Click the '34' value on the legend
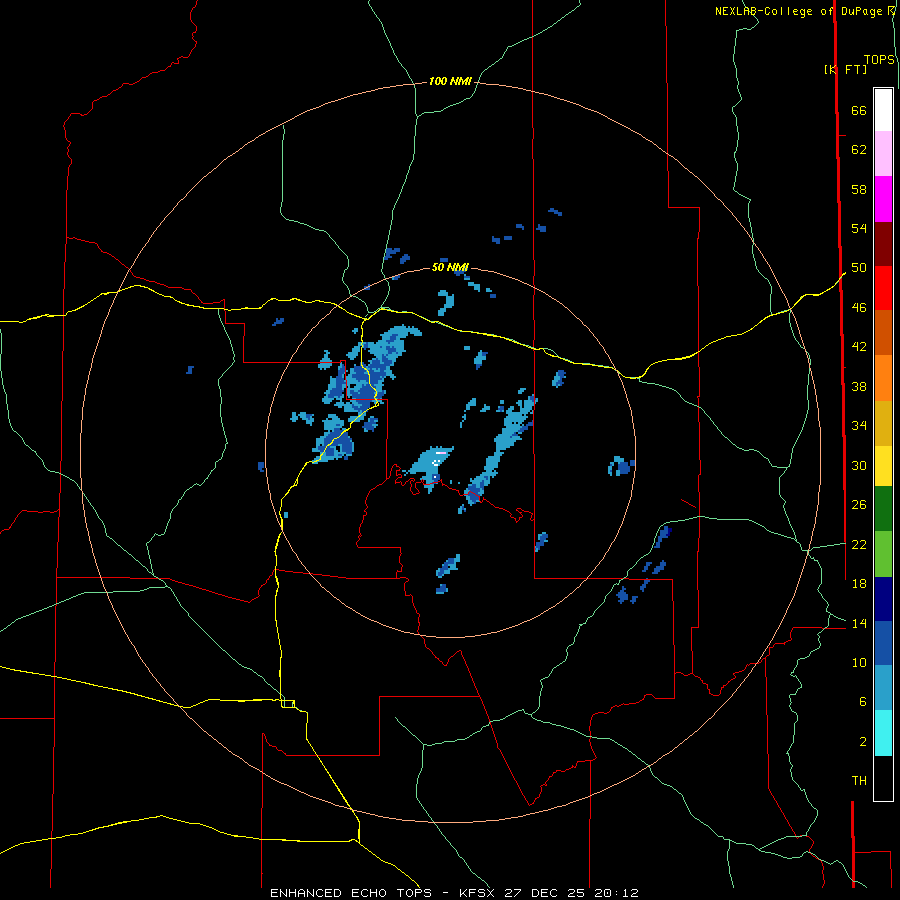This screenshot has width=900, height=900. coord(859,426)
